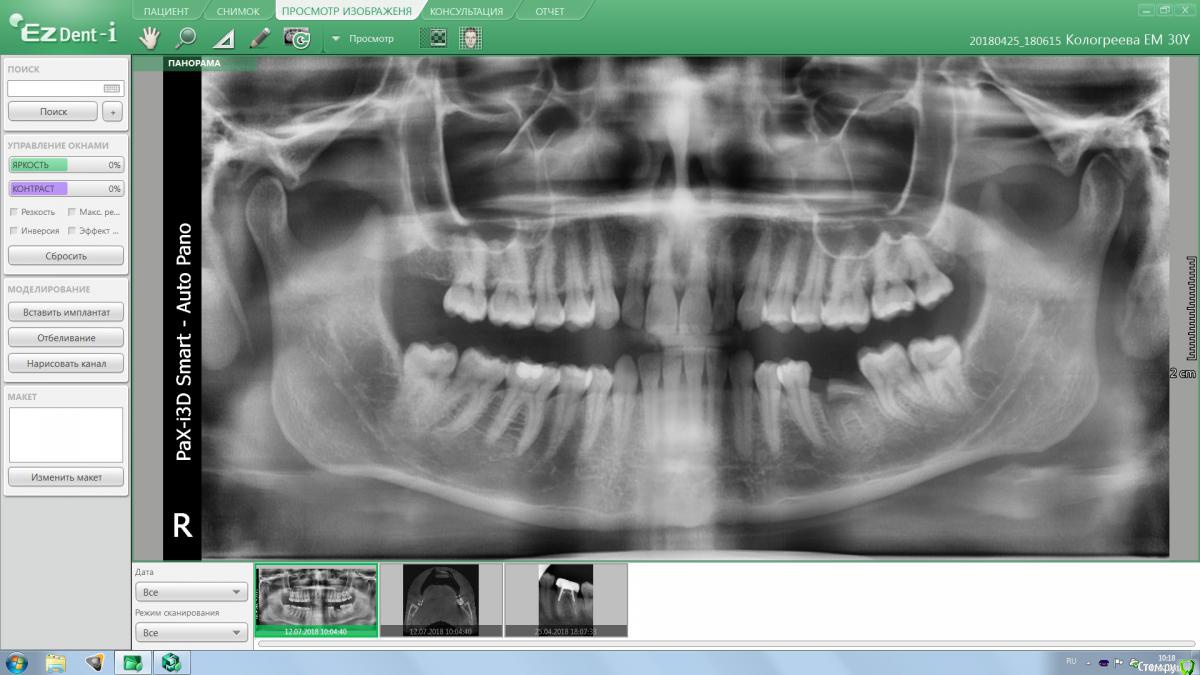
Task: Click the Сбросить button
Action: (66, 256)
